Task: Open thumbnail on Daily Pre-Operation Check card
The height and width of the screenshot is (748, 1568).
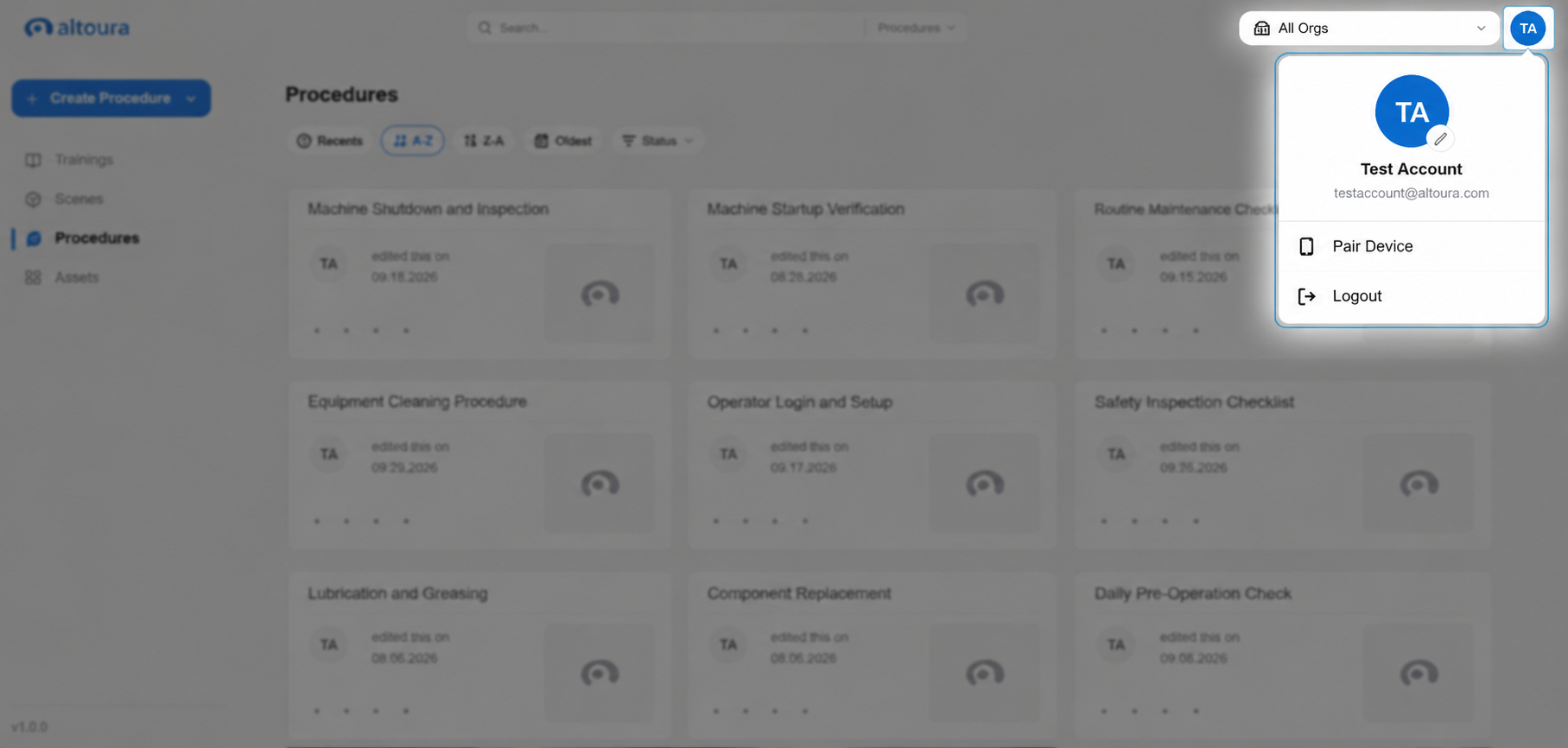Action: (1418, 674)
